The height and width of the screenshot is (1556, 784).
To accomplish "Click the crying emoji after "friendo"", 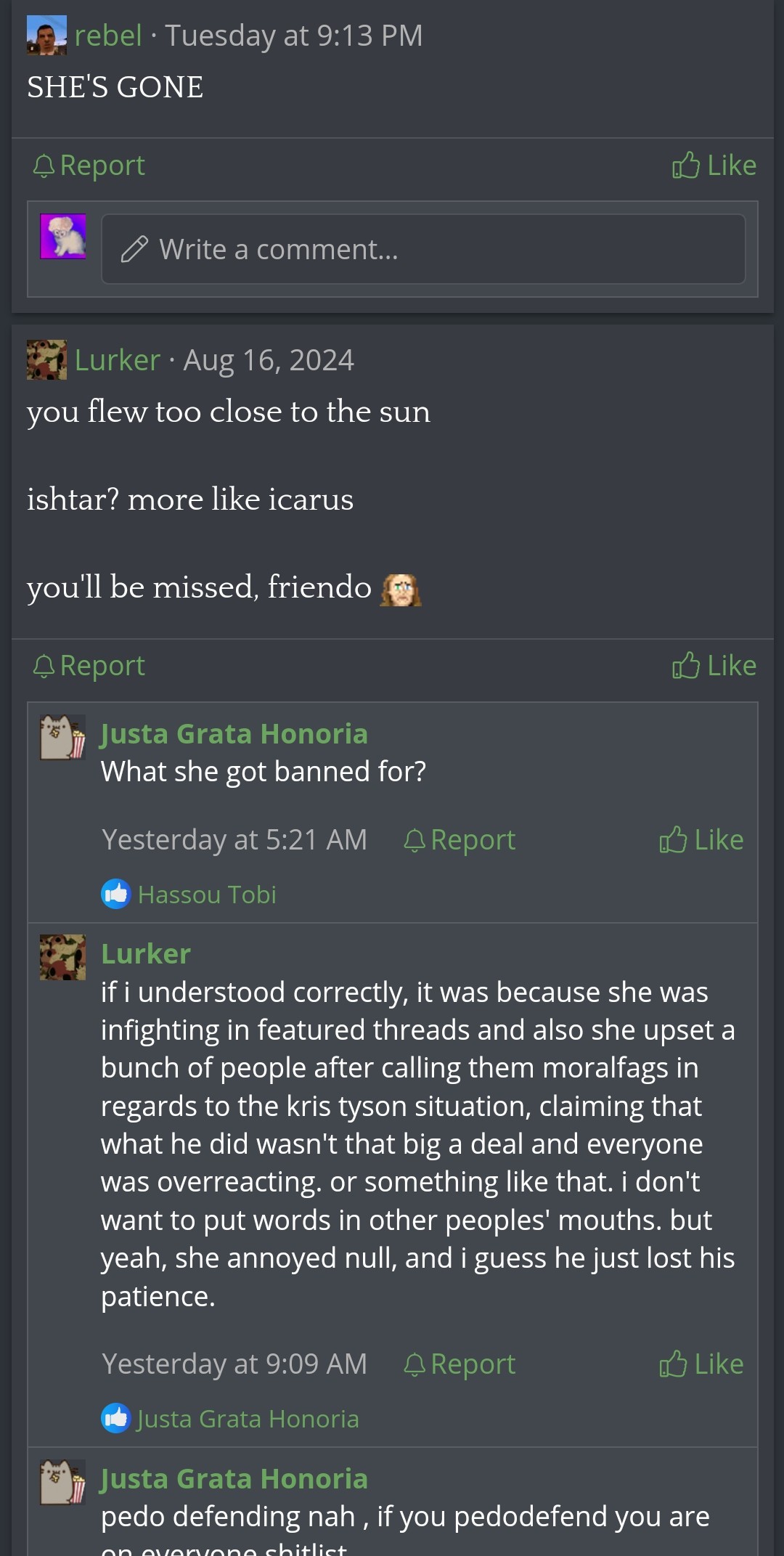I will [401, 589].
